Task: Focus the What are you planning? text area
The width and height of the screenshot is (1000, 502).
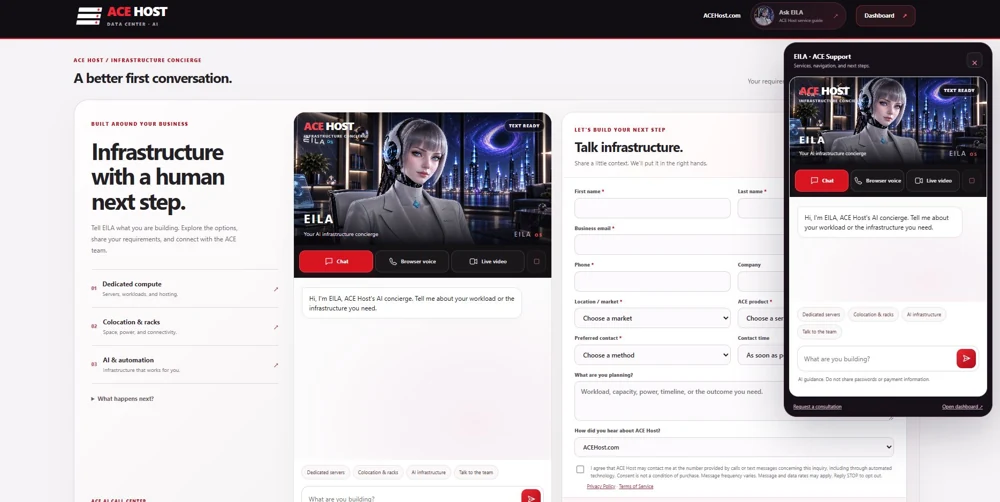Action: pyautogui.click(x=679, y=401)
